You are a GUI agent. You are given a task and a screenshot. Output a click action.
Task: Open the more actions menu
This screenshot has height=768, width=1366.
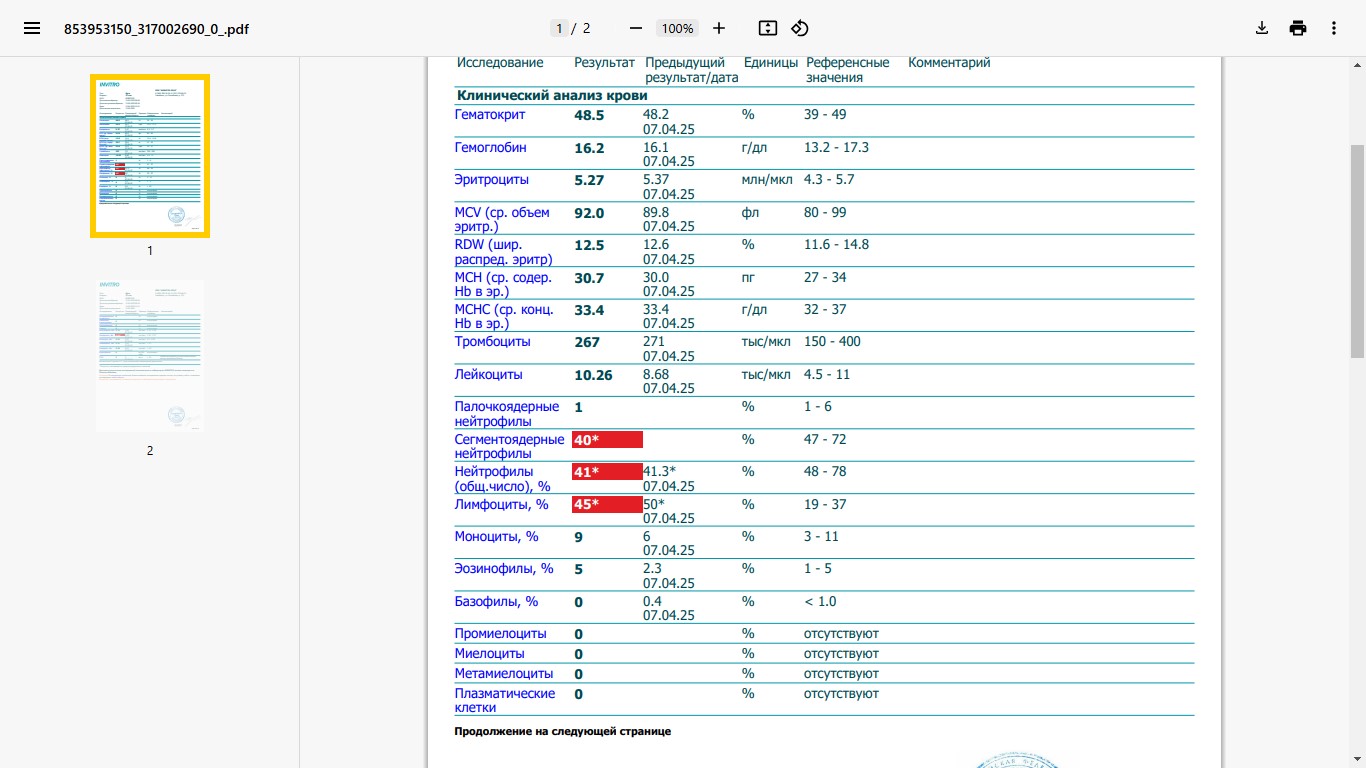(x=1334, y=28)
